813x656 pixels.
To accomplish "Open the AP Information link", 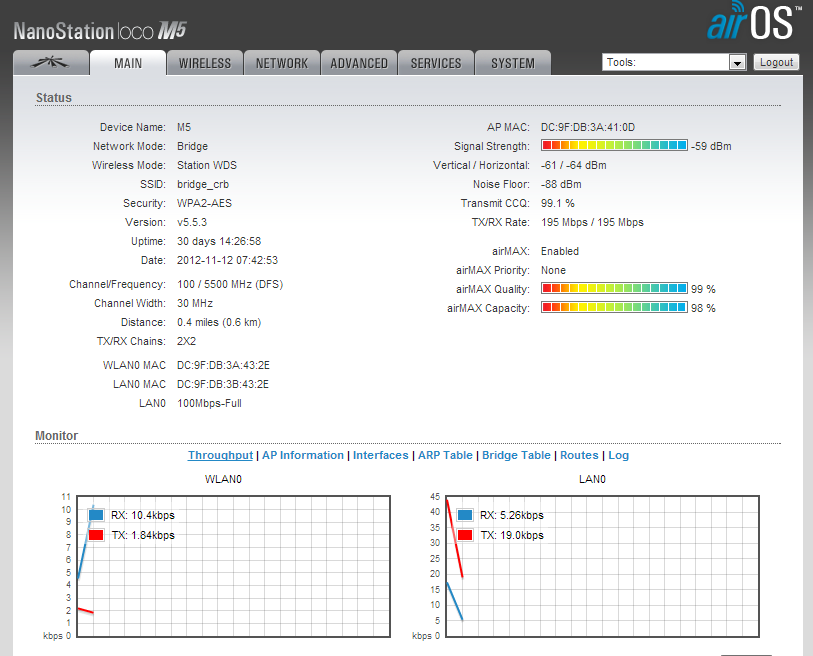I will (302, 455).
